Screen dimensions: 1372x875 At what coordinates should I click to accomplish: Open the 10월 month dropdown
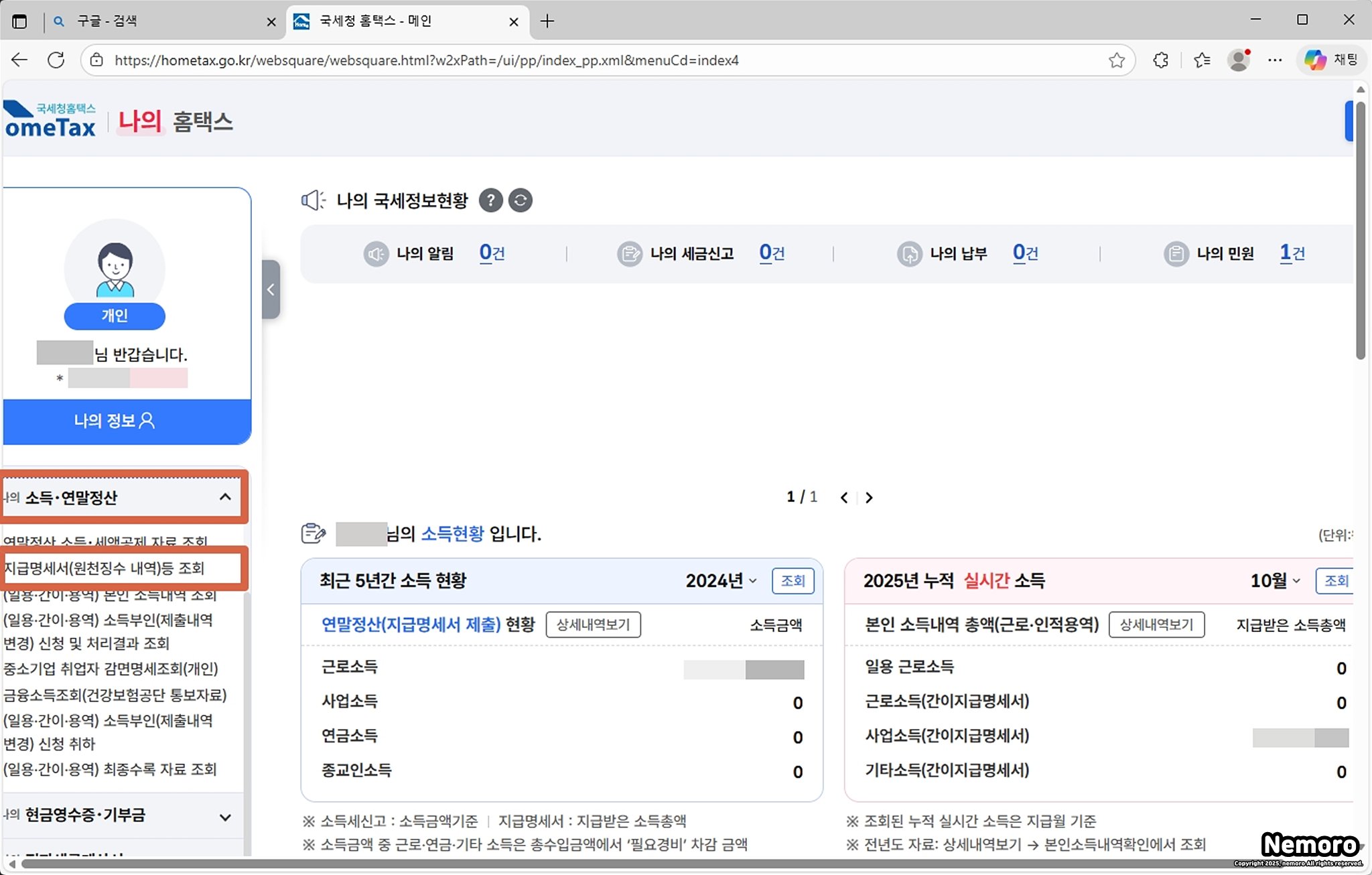[x=1275, y=581]
